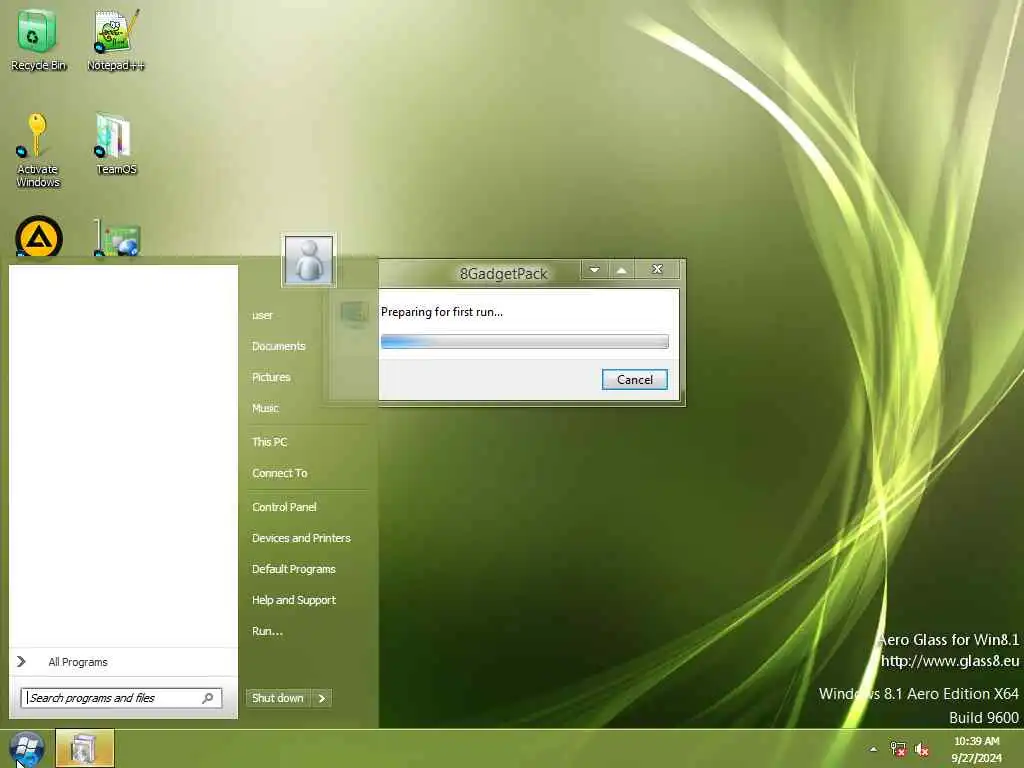Select the circuit-board shortcut icon beside AIMP
This screenshot has height=768, width=1024.
point(117,238)
